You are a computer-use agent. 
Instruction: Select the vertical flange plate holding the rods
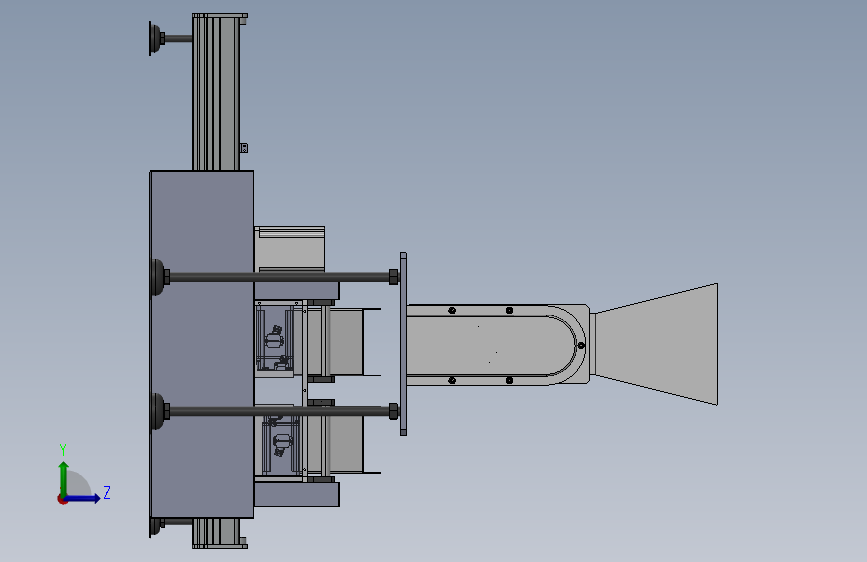[x=403, y=344]
